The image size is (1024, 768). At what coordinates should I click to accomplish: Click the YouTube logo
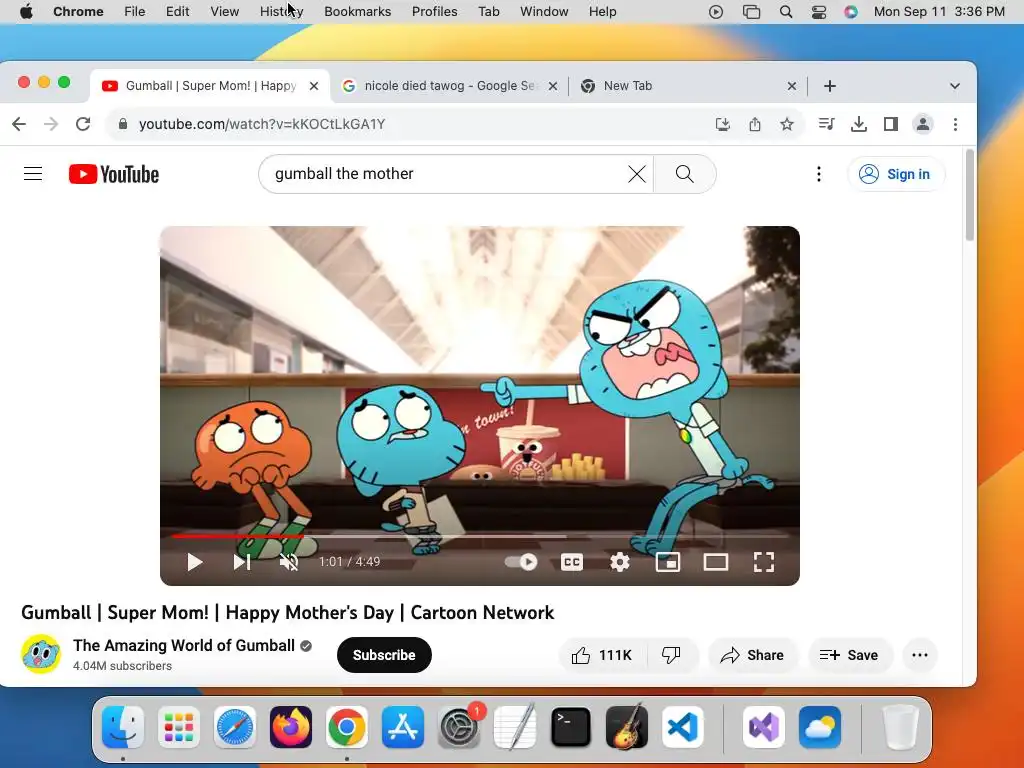point(114,174)
